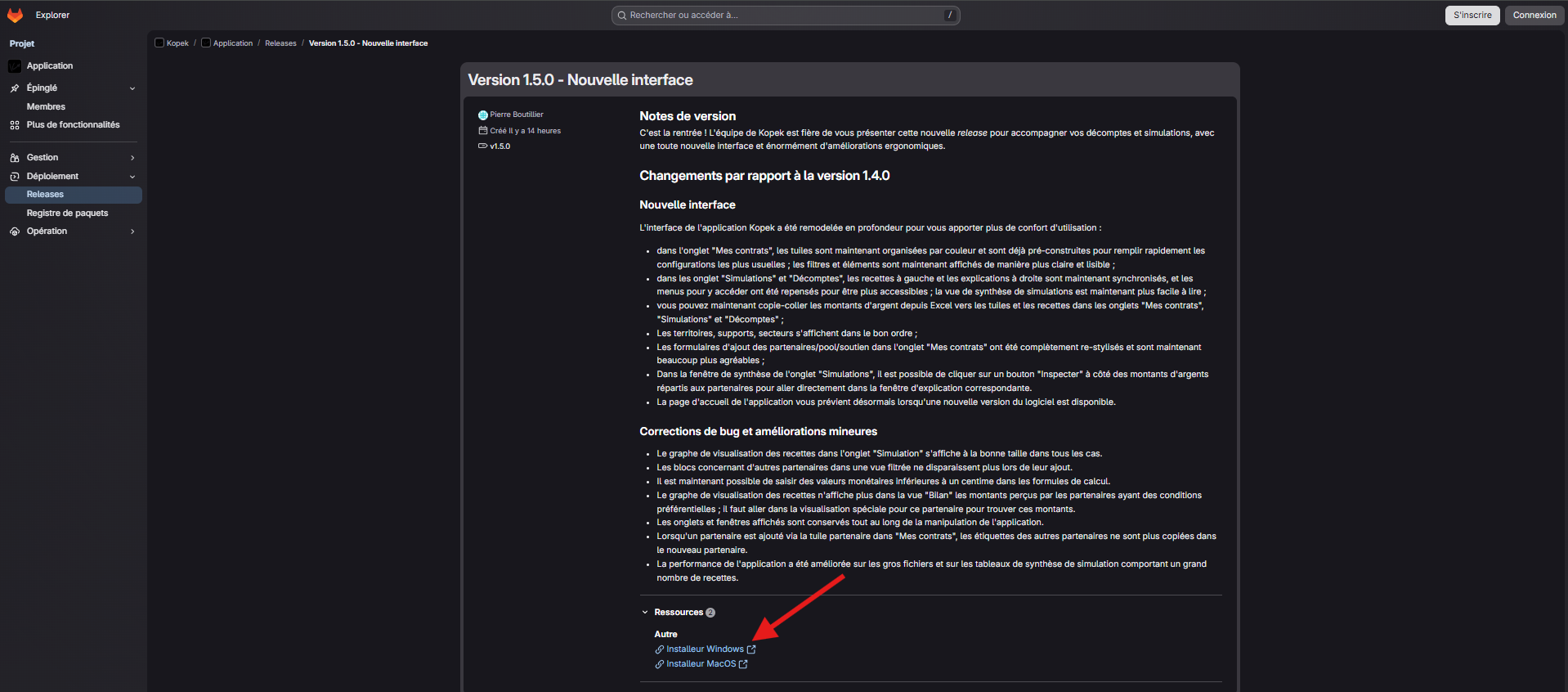1568x692 pixels.
Task: Download via the Installeur MacOS link
Action: pyautogui.click(x=701, y=664)
